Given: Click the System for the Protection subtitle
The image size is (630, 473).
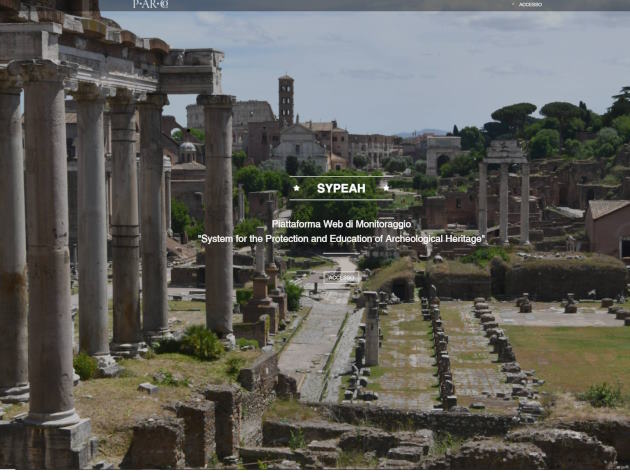Looking at the screenshot, I should [x=341, y=239].
